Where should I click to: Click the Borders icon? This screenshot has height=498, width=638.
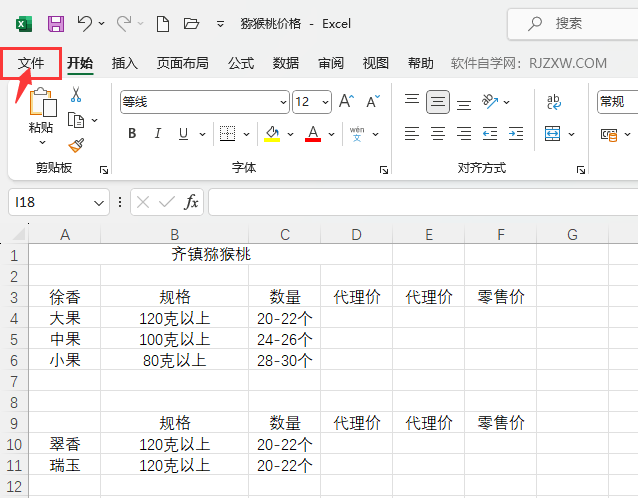click(x=227, y=133)
